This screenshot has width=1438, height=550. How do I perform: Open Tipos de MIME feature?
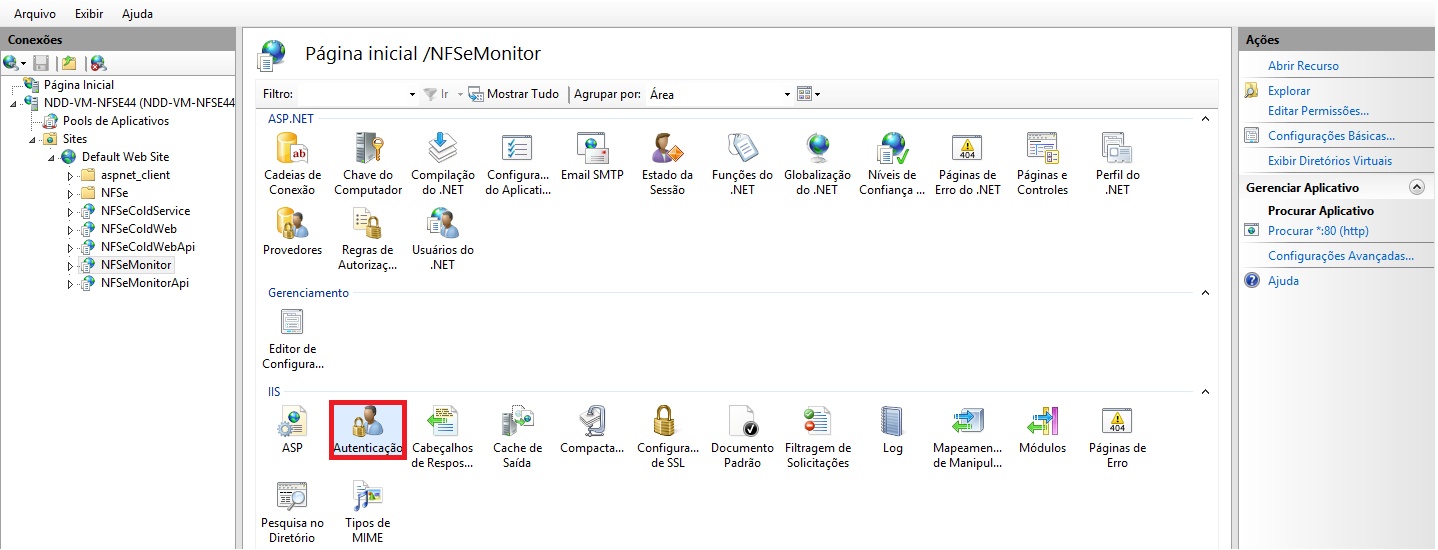[x=368, y=512]
